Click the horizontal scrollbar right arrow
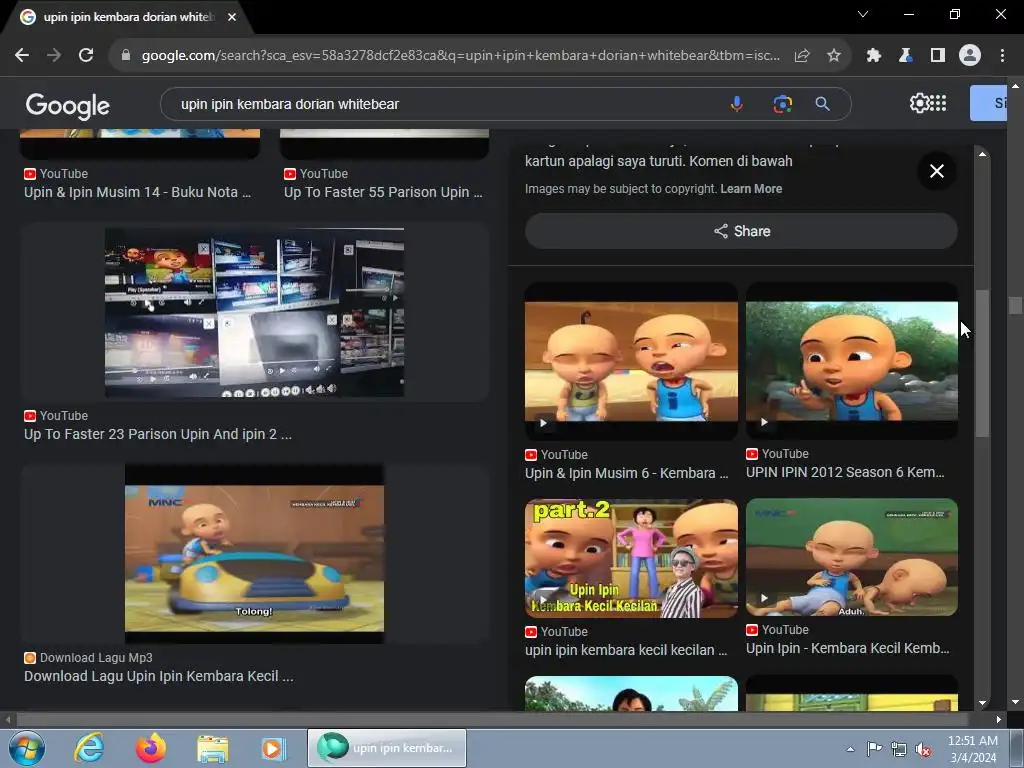This screenshot has width=1024, height=768. [999, 720]
